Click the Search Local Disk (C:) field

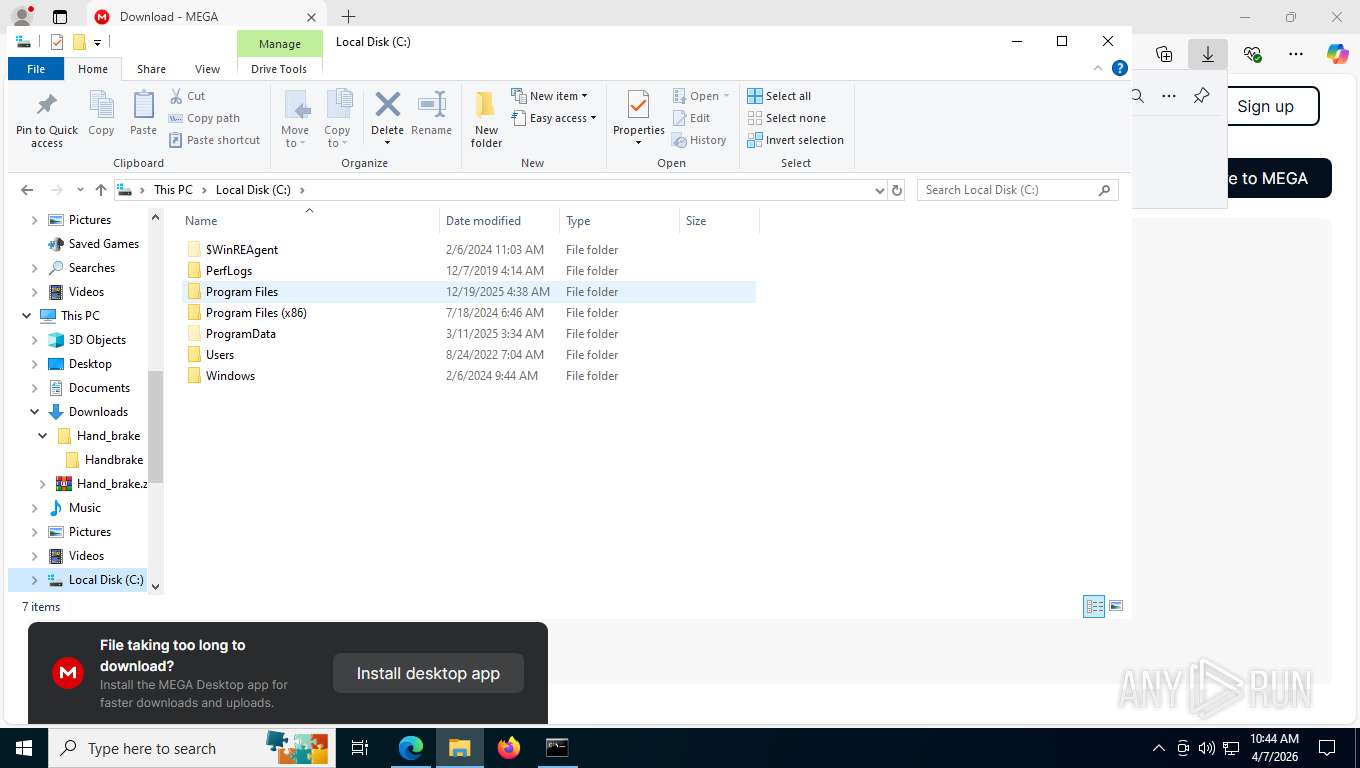pos(1017,190)
